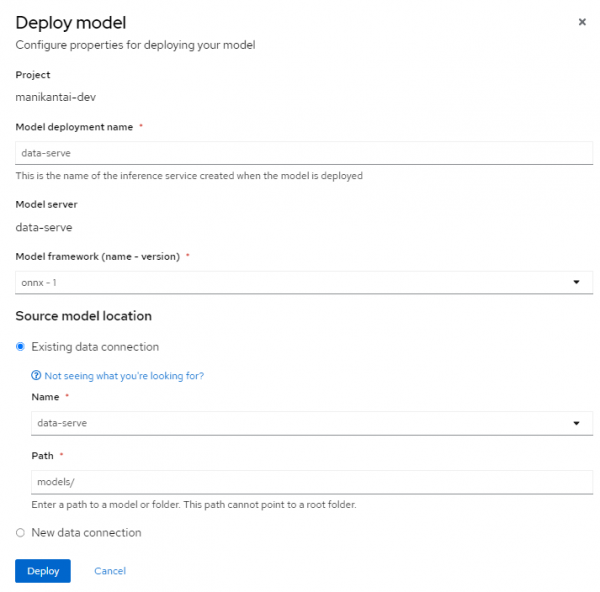Click the Model server data-serve value
Screen dimensions: 600x592
tap(44, 227)
